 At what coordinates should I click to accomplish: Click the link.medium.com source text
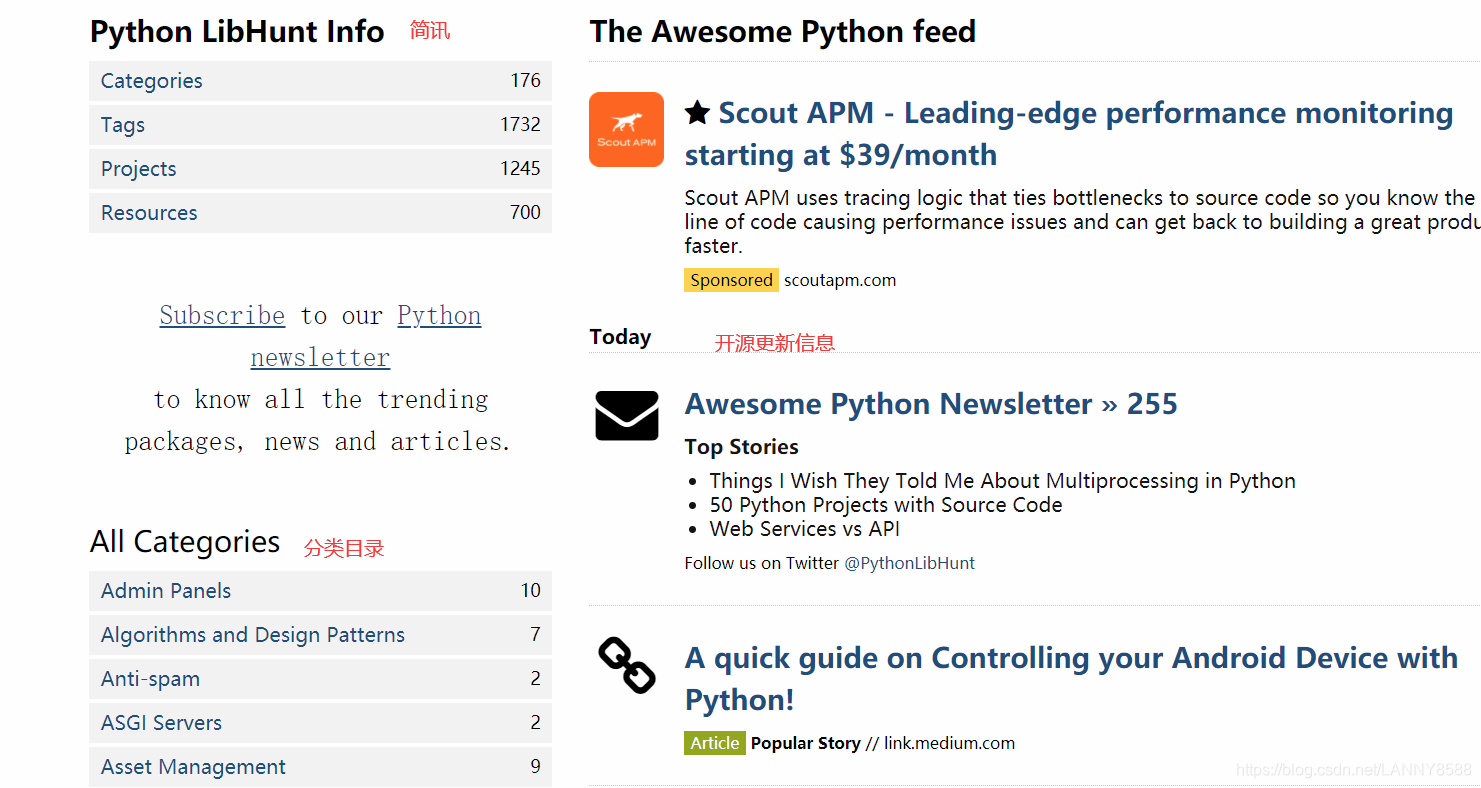(949, 743)
